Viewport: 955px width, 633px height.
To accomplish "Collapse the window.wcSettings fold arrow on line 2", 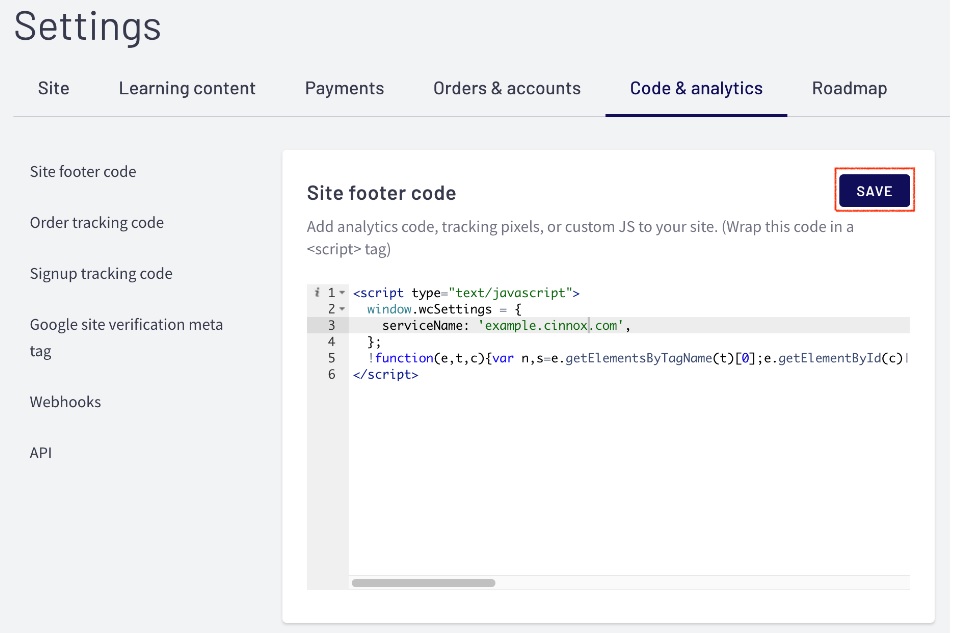I will tap(343, 309).
